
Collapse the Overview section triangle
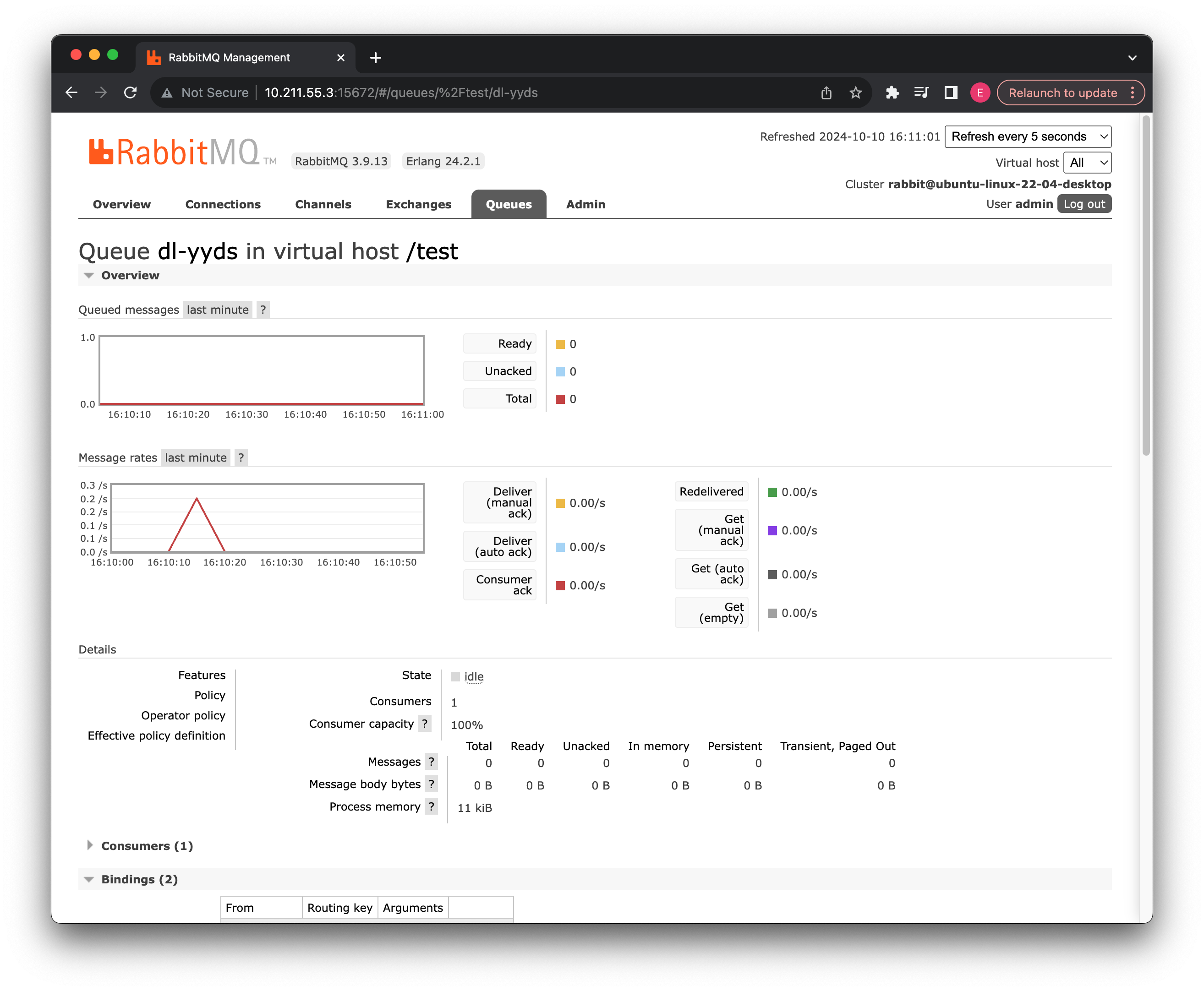(88, 275)
